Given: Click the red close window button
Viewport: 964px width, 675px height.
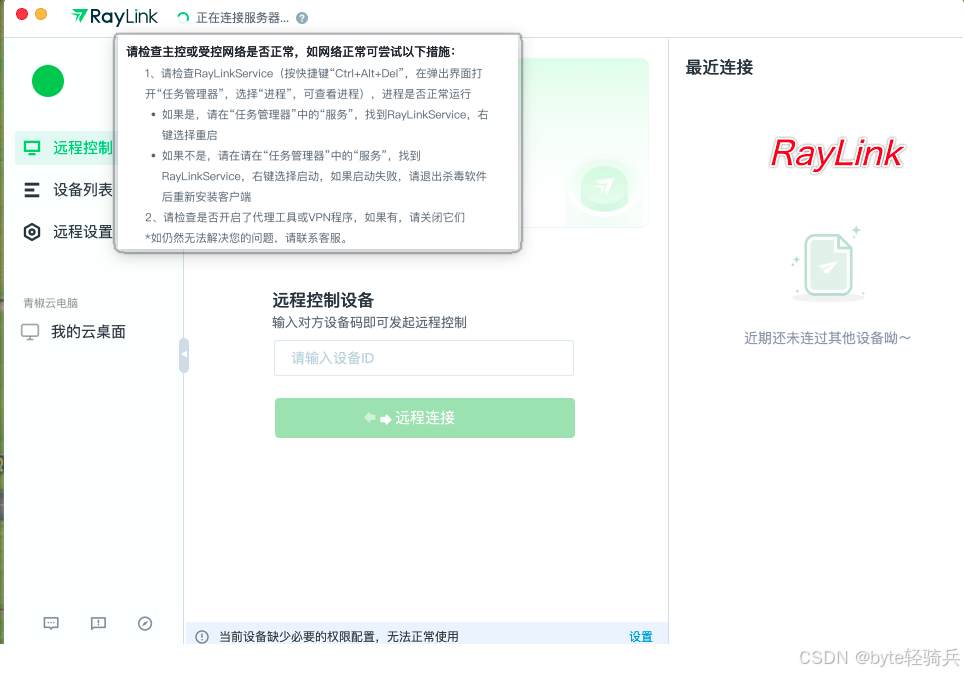Looking at the screenshot, I should pyautogui.click(x=22, y=14).
